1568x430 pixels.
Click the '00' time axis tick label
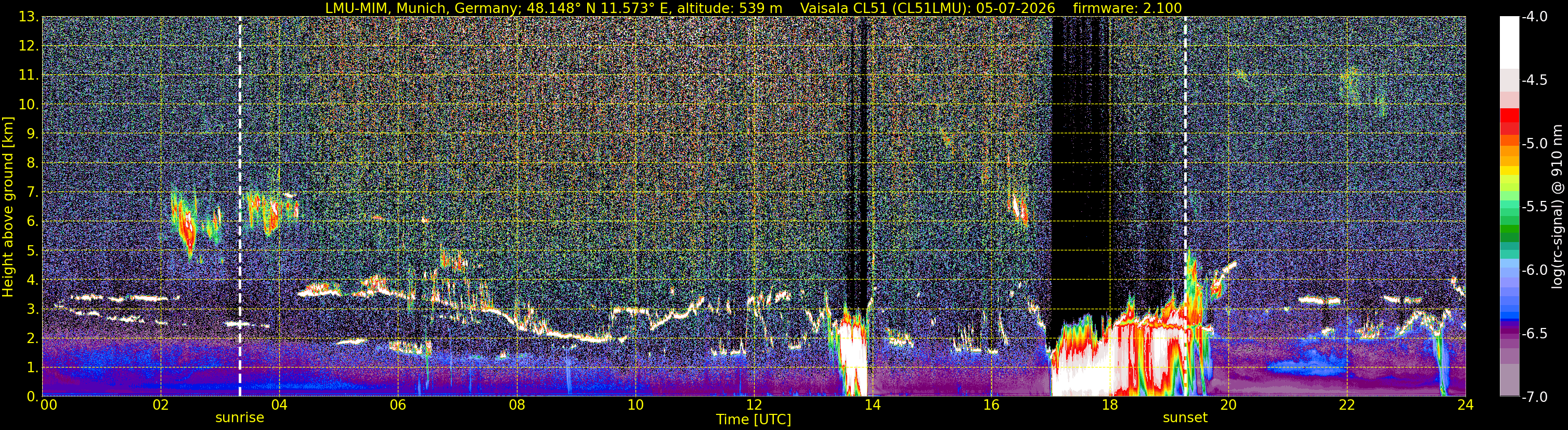48,405
